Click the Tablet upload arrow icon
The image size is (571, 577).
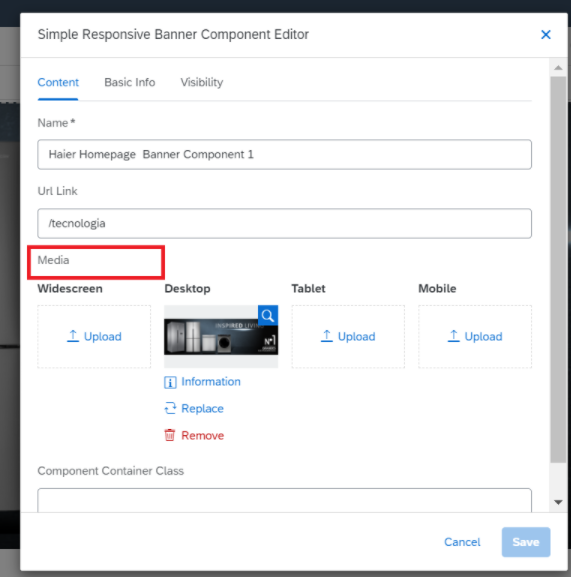(x=327, y=336)
